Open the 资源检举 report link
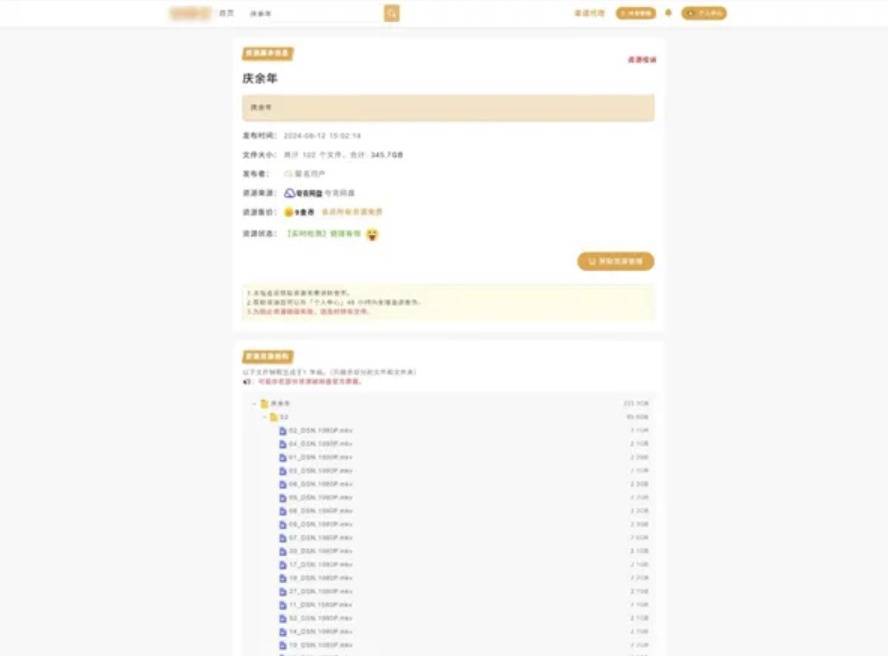 pos(638,57)
